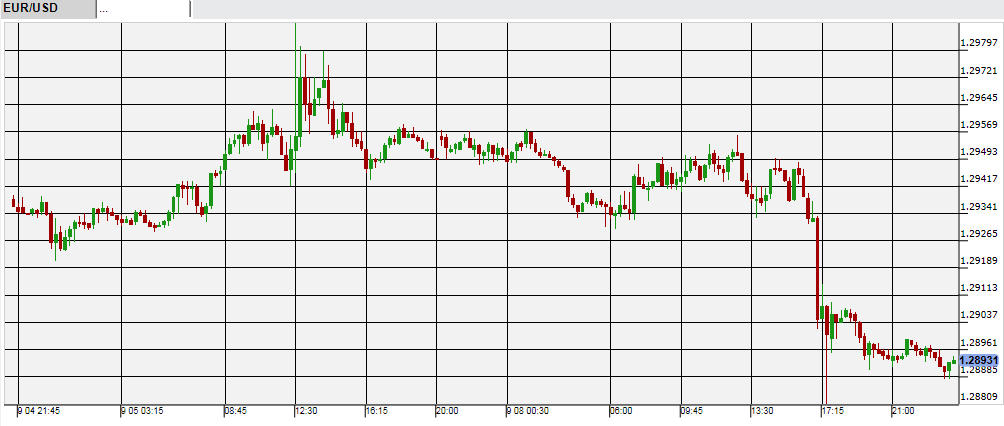Screen dimensions: 1004x426
Task: Select the 13:30 time axis label
Action: point(762,411)
